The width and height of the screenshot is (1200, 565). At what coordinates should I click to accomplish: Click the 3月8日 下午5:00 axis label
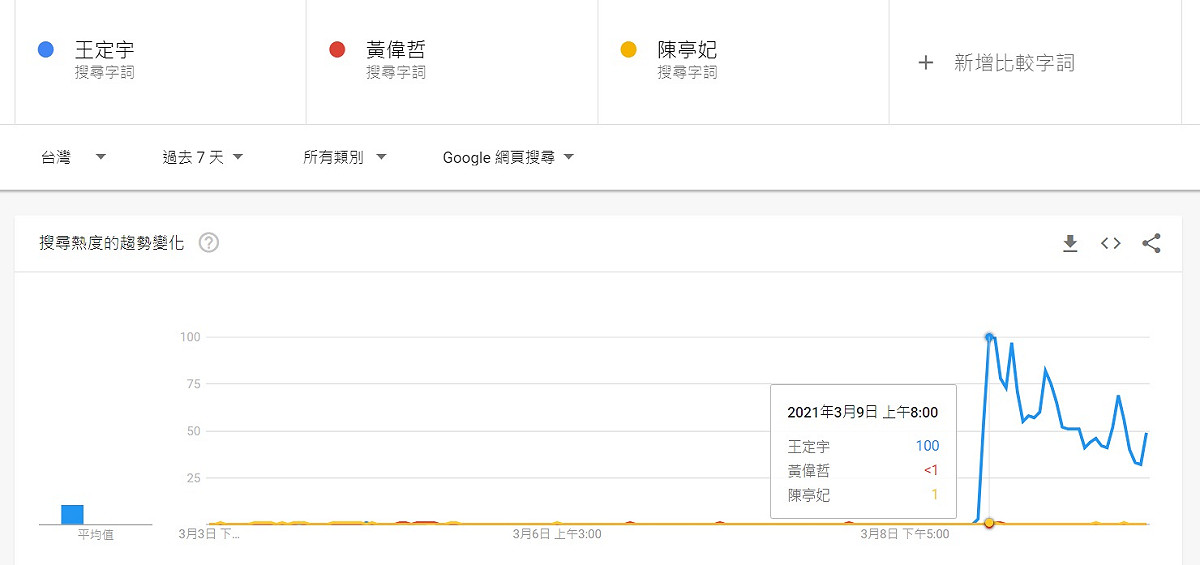(x=905, y=535)
